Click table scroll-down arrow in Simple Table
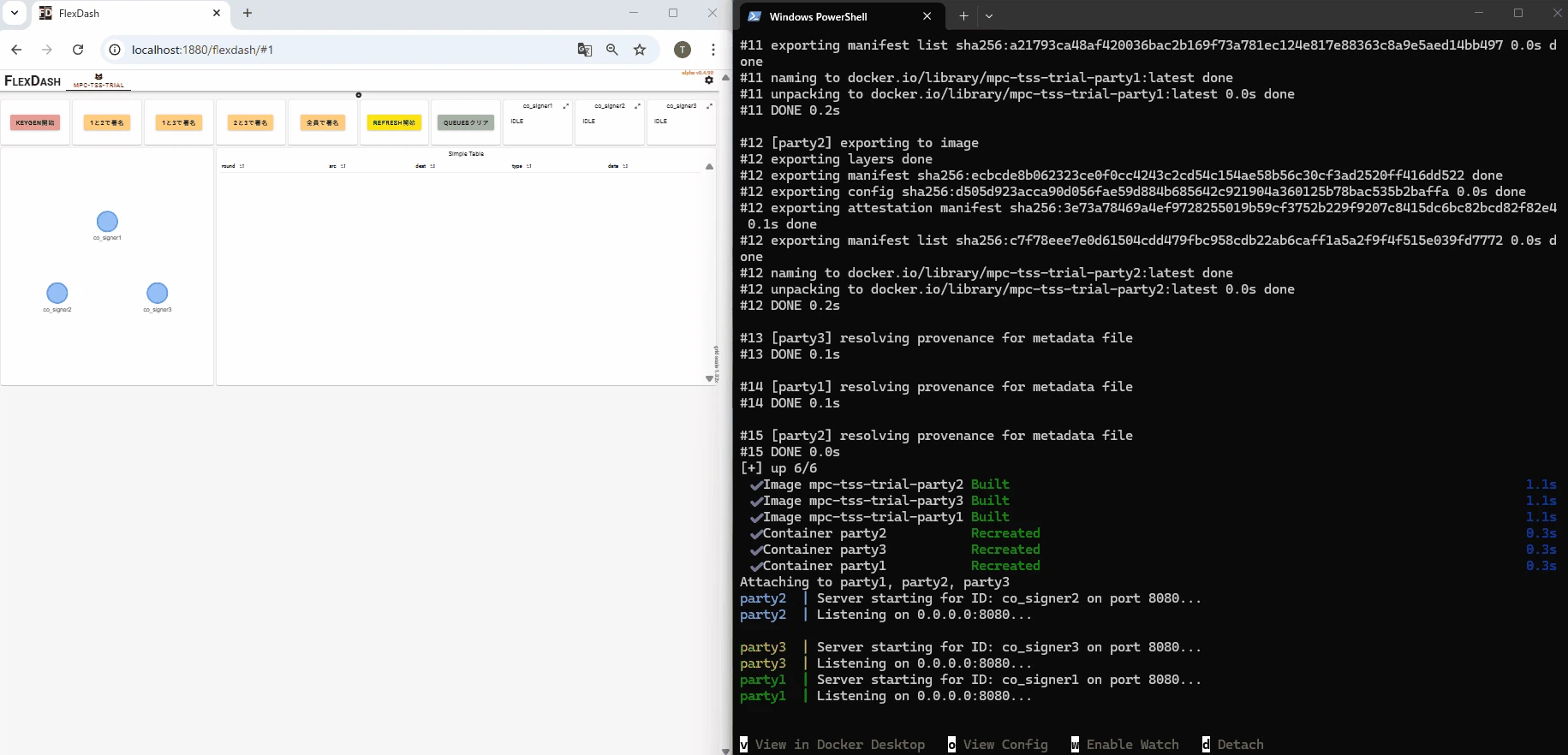 (x=709, y=378)
